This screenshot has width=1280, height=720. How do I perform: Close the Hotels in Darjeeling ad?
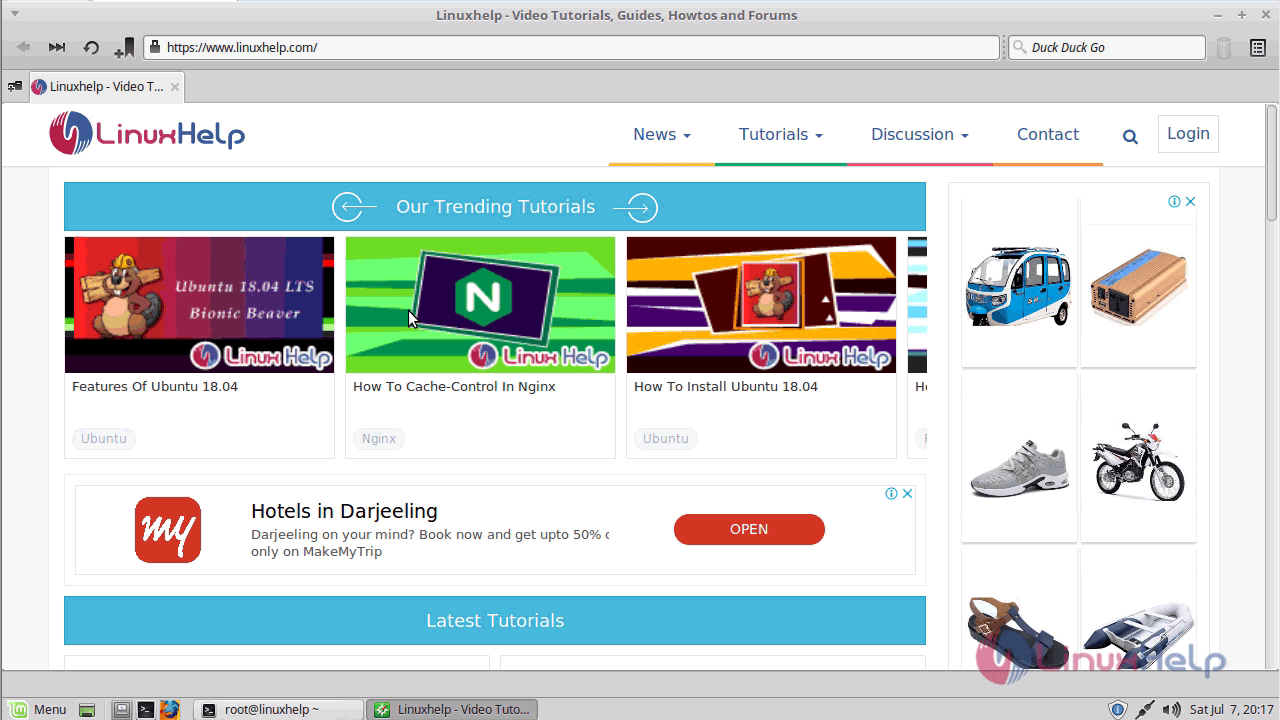pos(907,493)
